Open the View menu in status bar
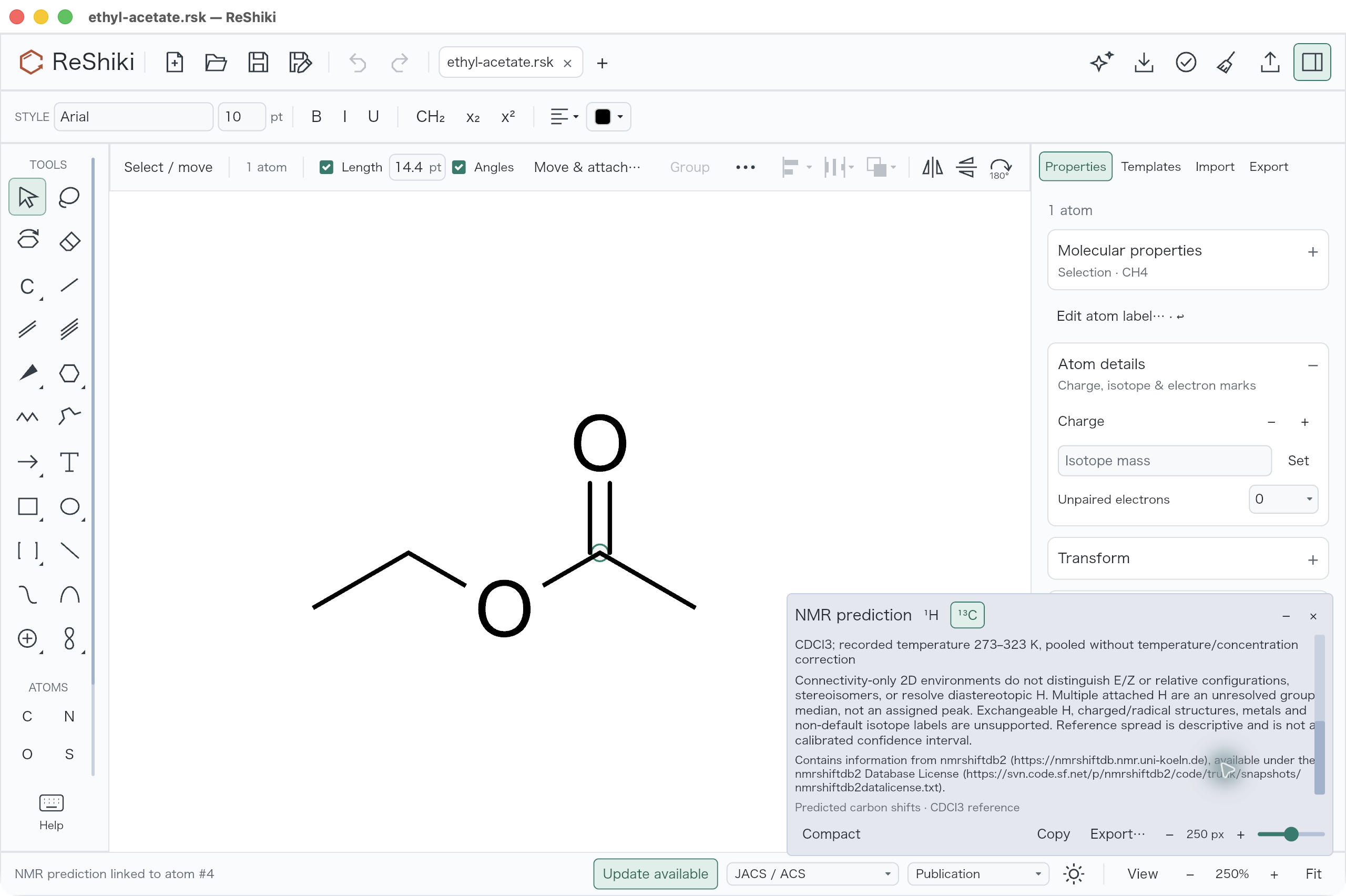The image size is (1346, 896). [x=1142, y=874]
